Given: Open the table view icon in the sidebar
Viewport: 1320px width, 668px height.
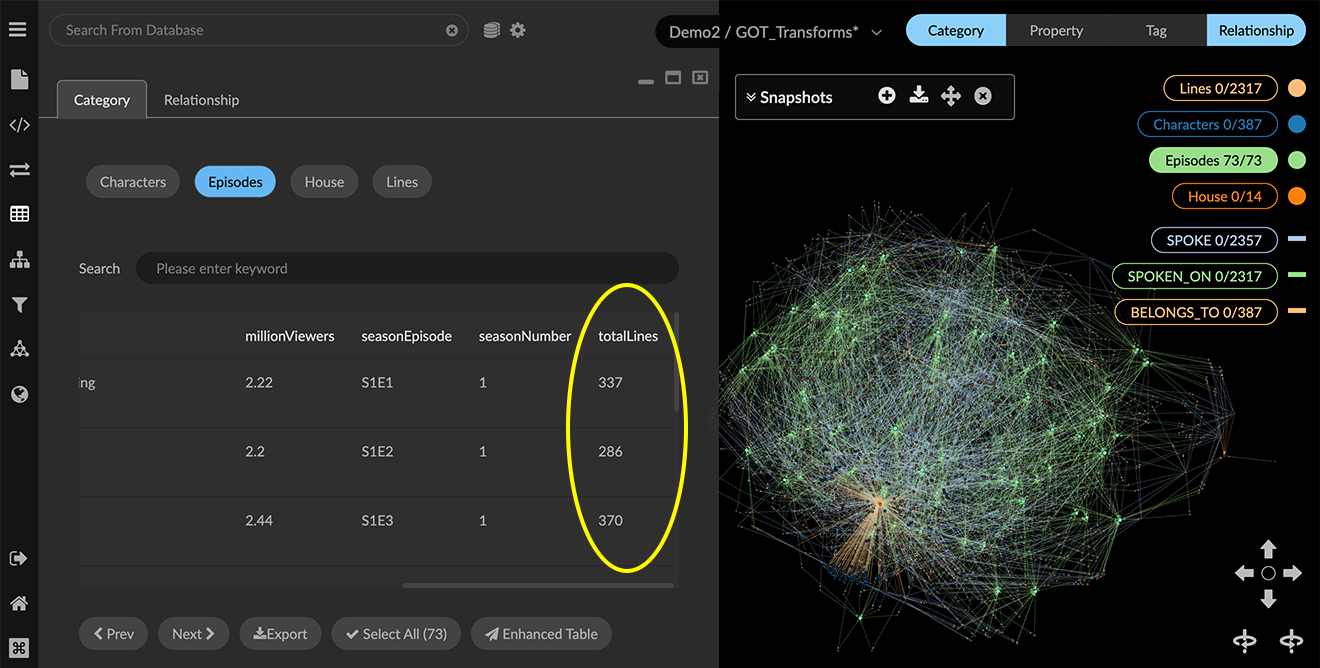Looking at the screenshot, I should pyautogui.click(x=19, y=214).
